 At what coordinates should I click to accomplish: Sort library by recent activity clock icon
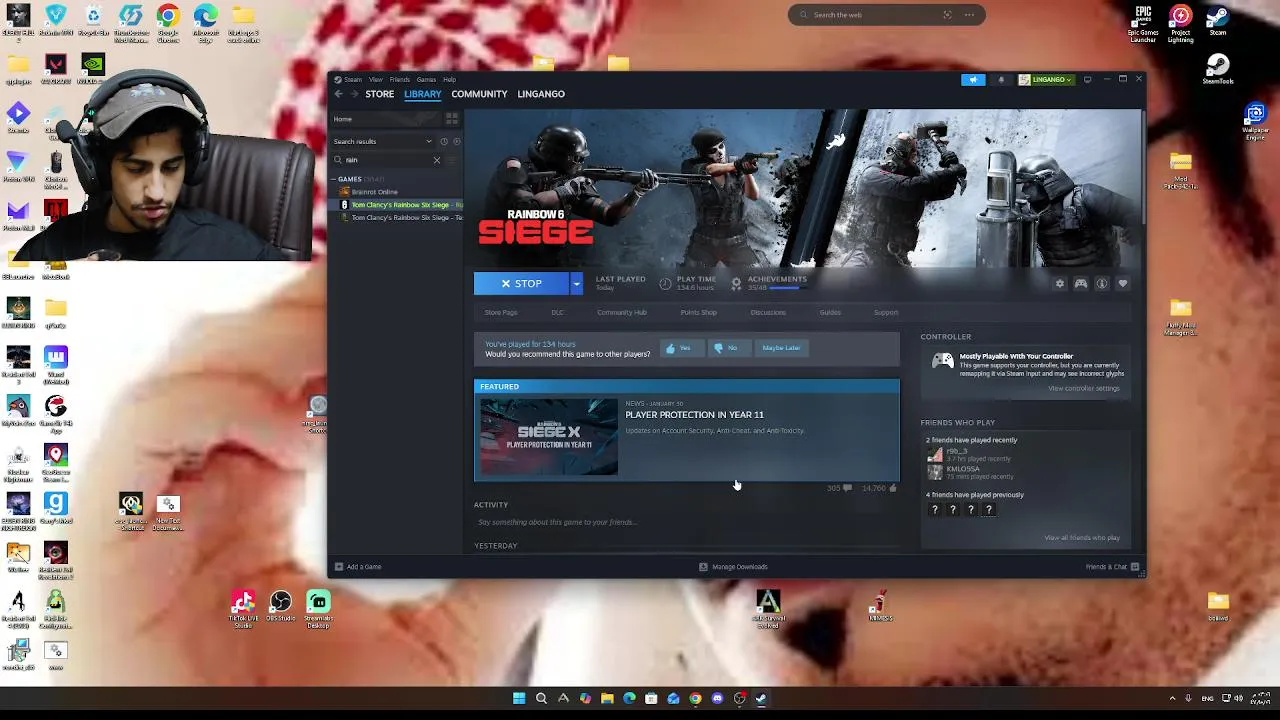pyautogui.click(x=444, y=141)
